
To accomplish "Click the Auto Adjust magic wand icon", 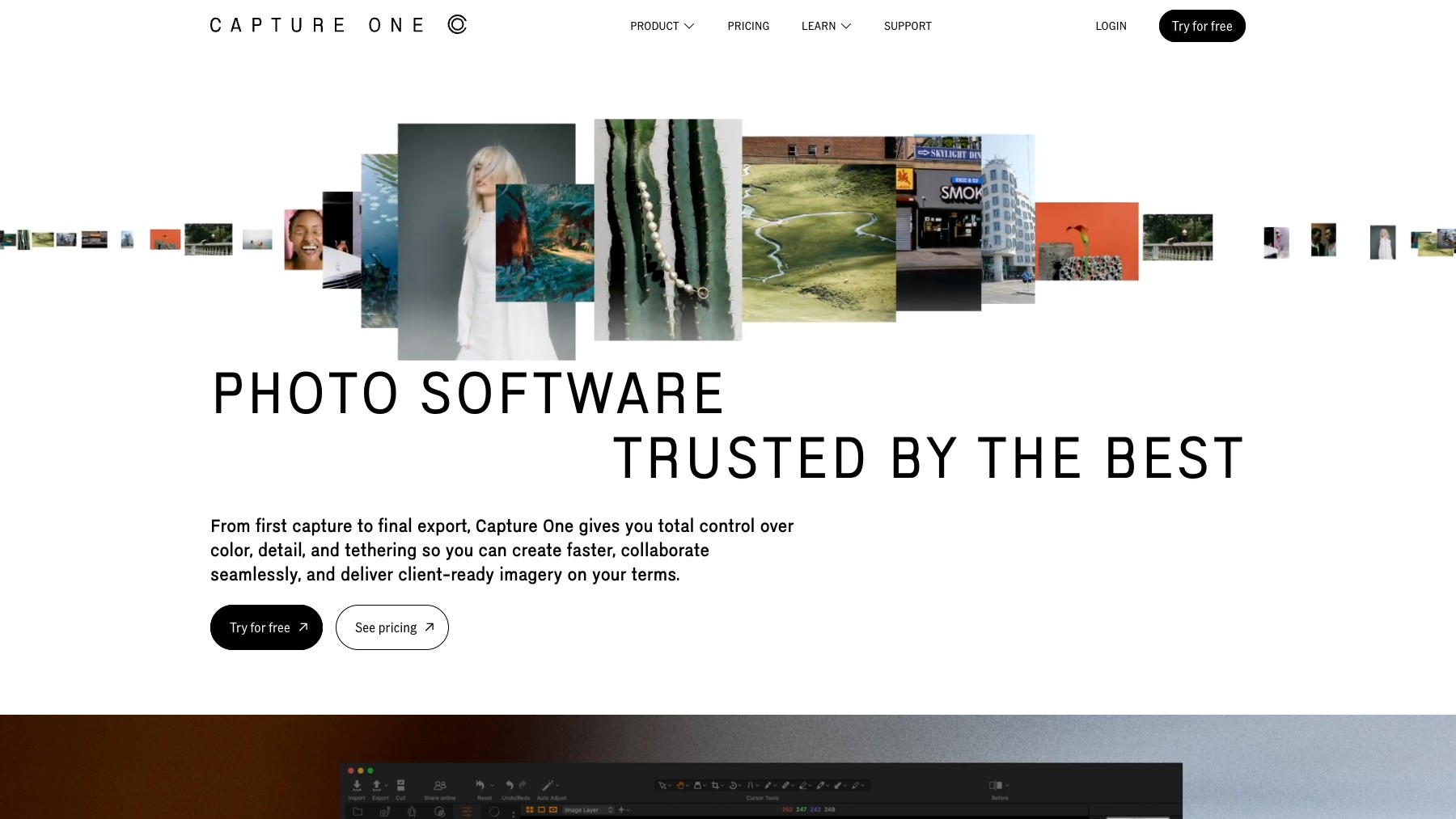I will coord(548,785).
